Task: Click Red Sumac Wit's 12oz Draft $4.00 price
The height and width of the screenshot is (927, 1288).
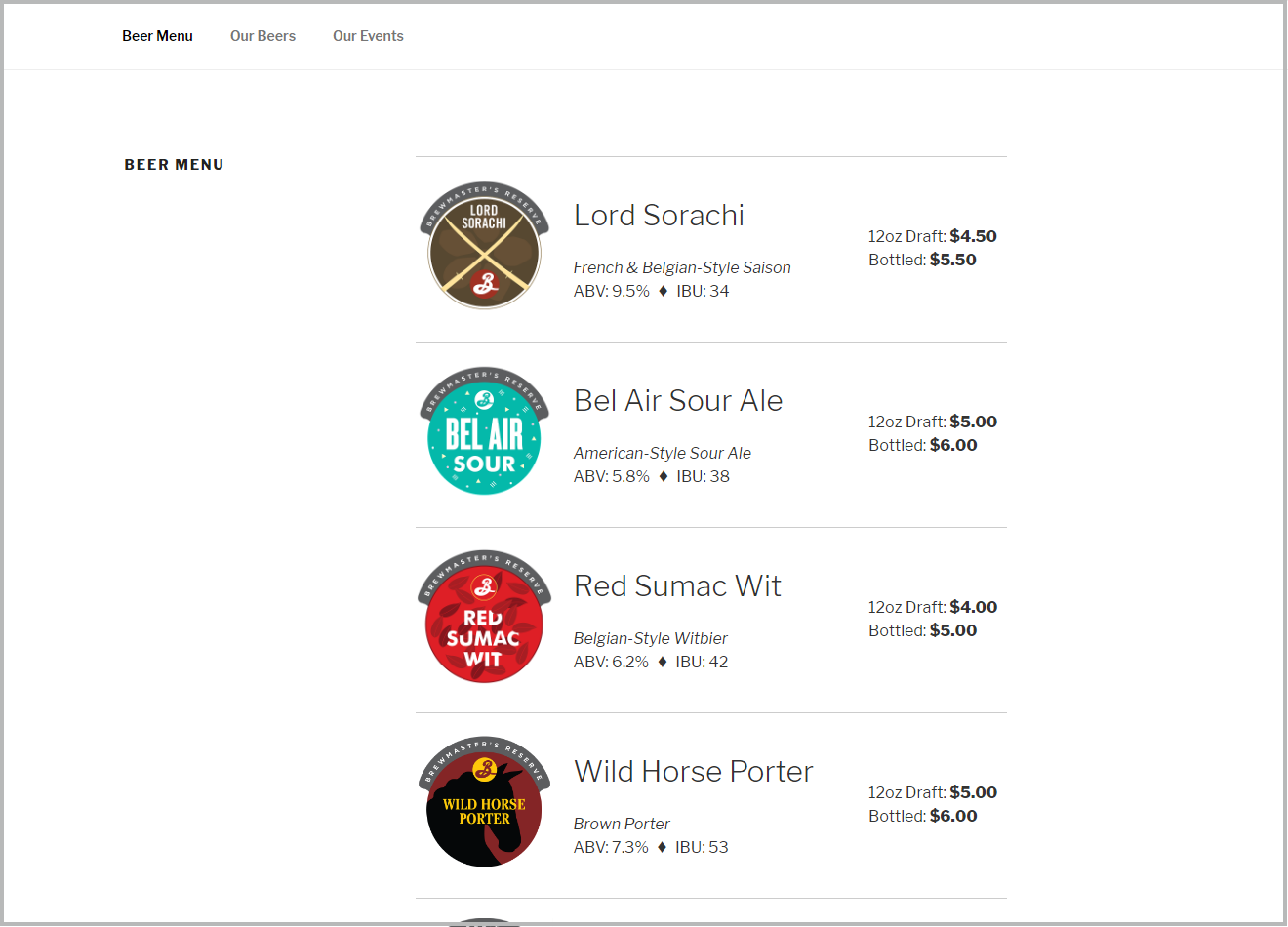Action: point(933,607)
